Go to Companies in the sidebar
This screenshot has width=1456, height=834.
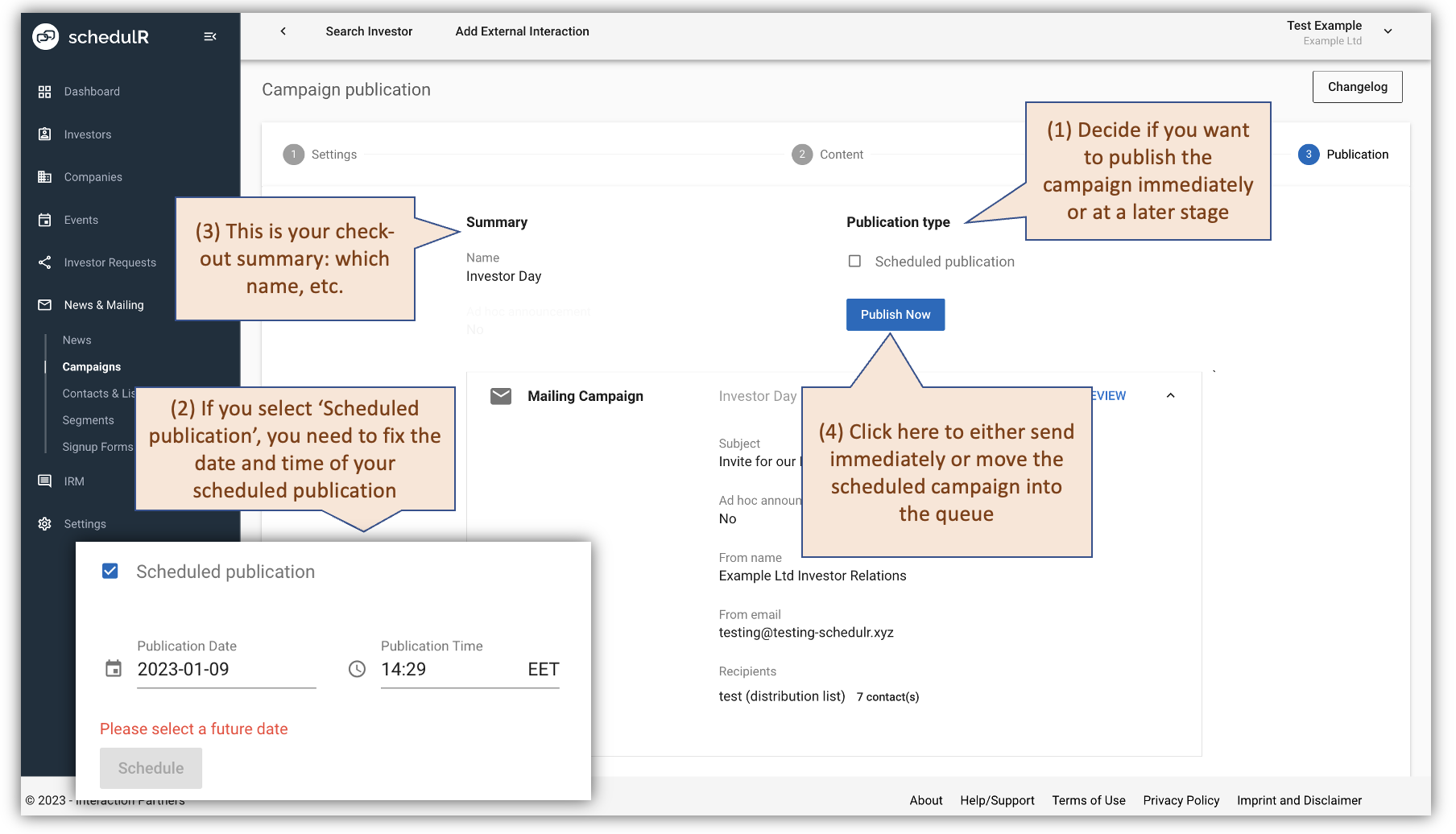pyautogui.click(x=93, y=177)
